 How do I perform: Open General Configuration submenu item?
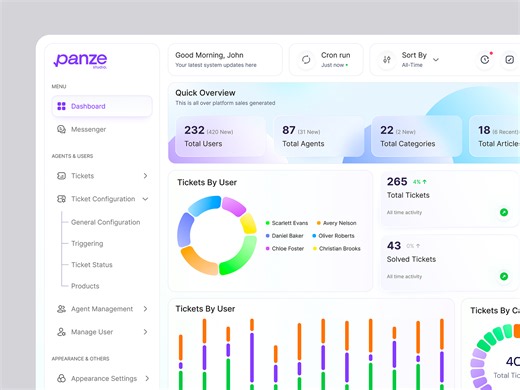click(105, 222)
